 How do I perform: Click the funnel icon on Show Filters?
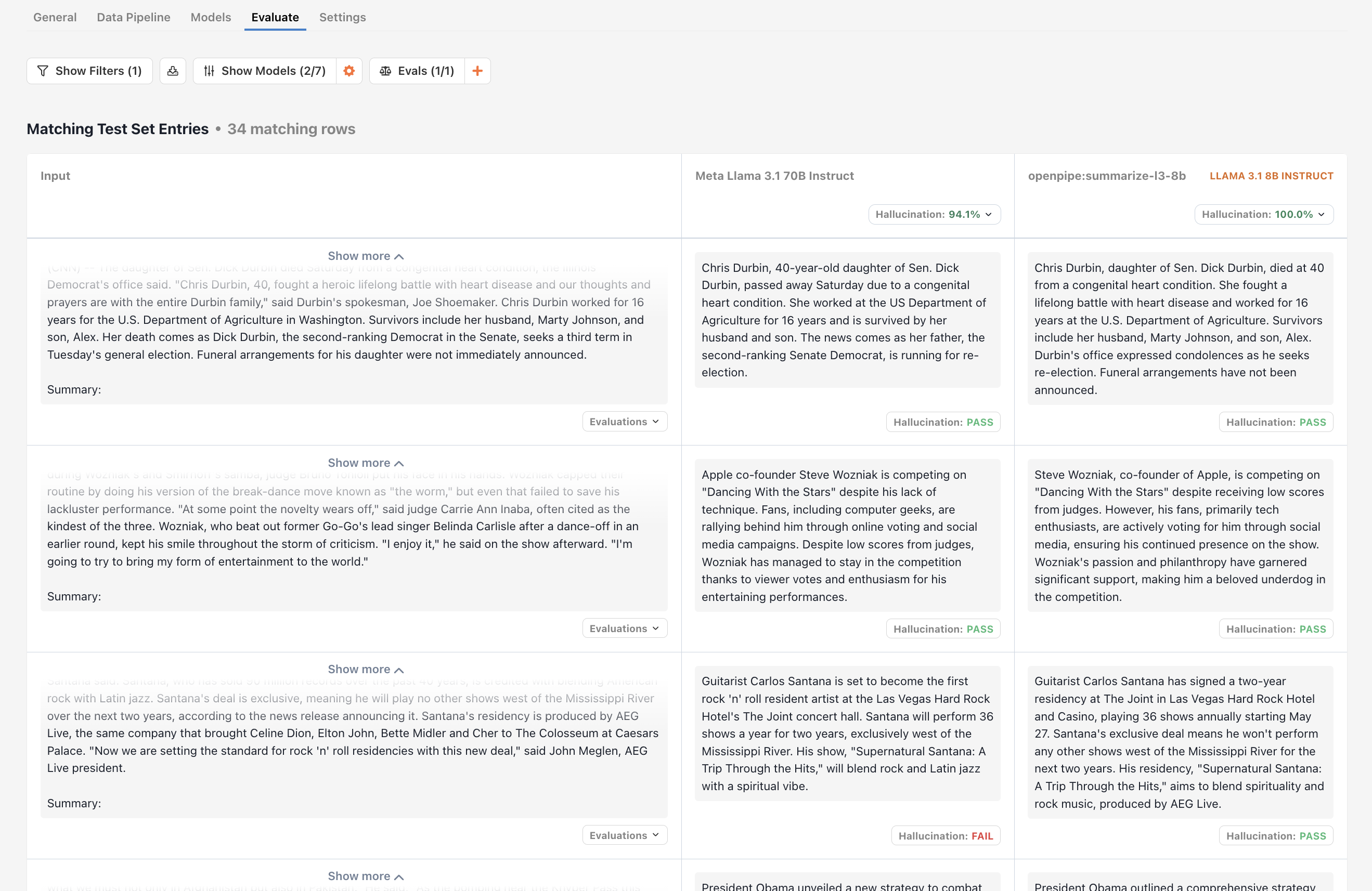[x=43, y=71]
